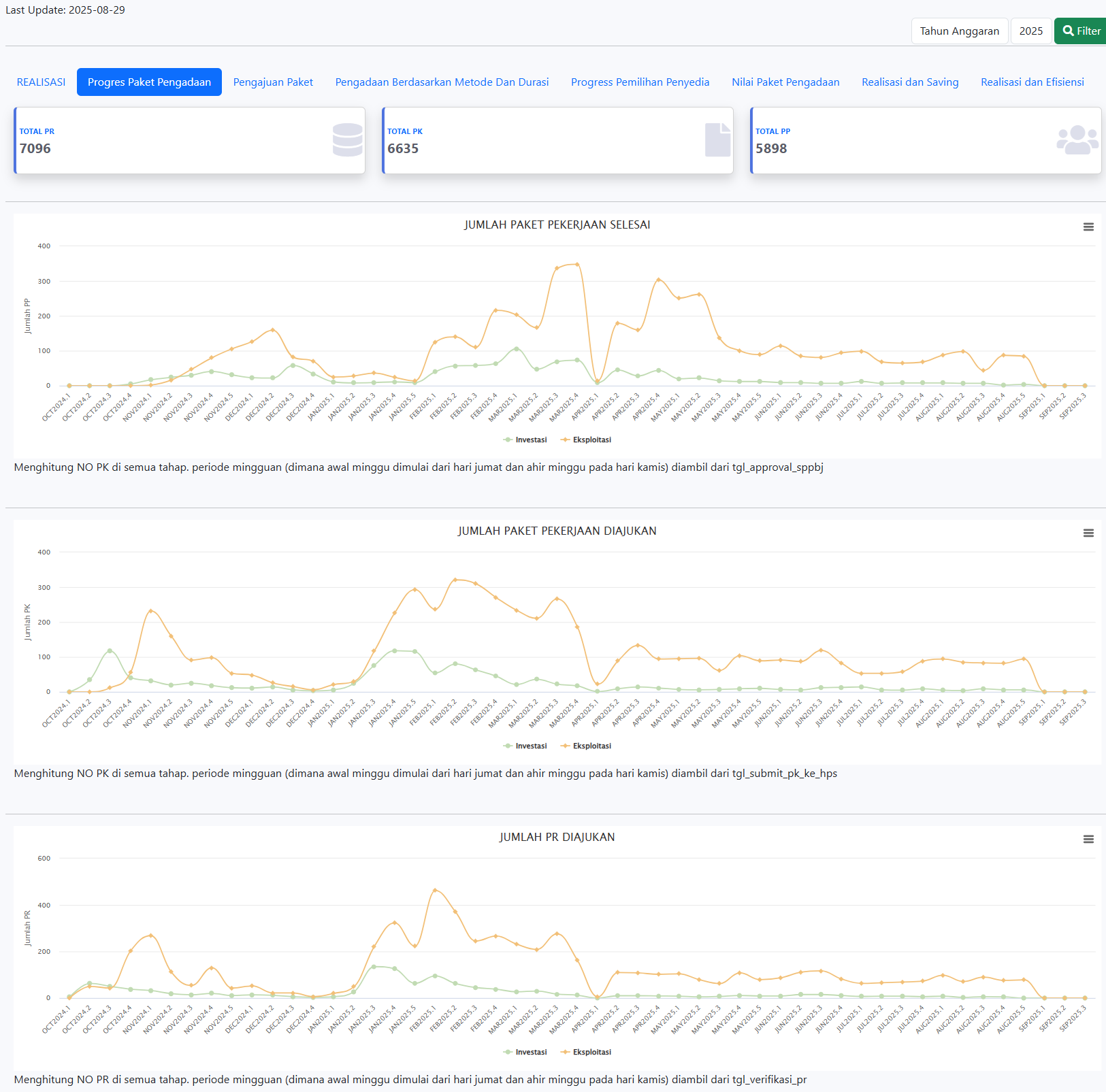
Task: Open the hamburger menu of PR Diajukan chart
Action: [1088, 840]
